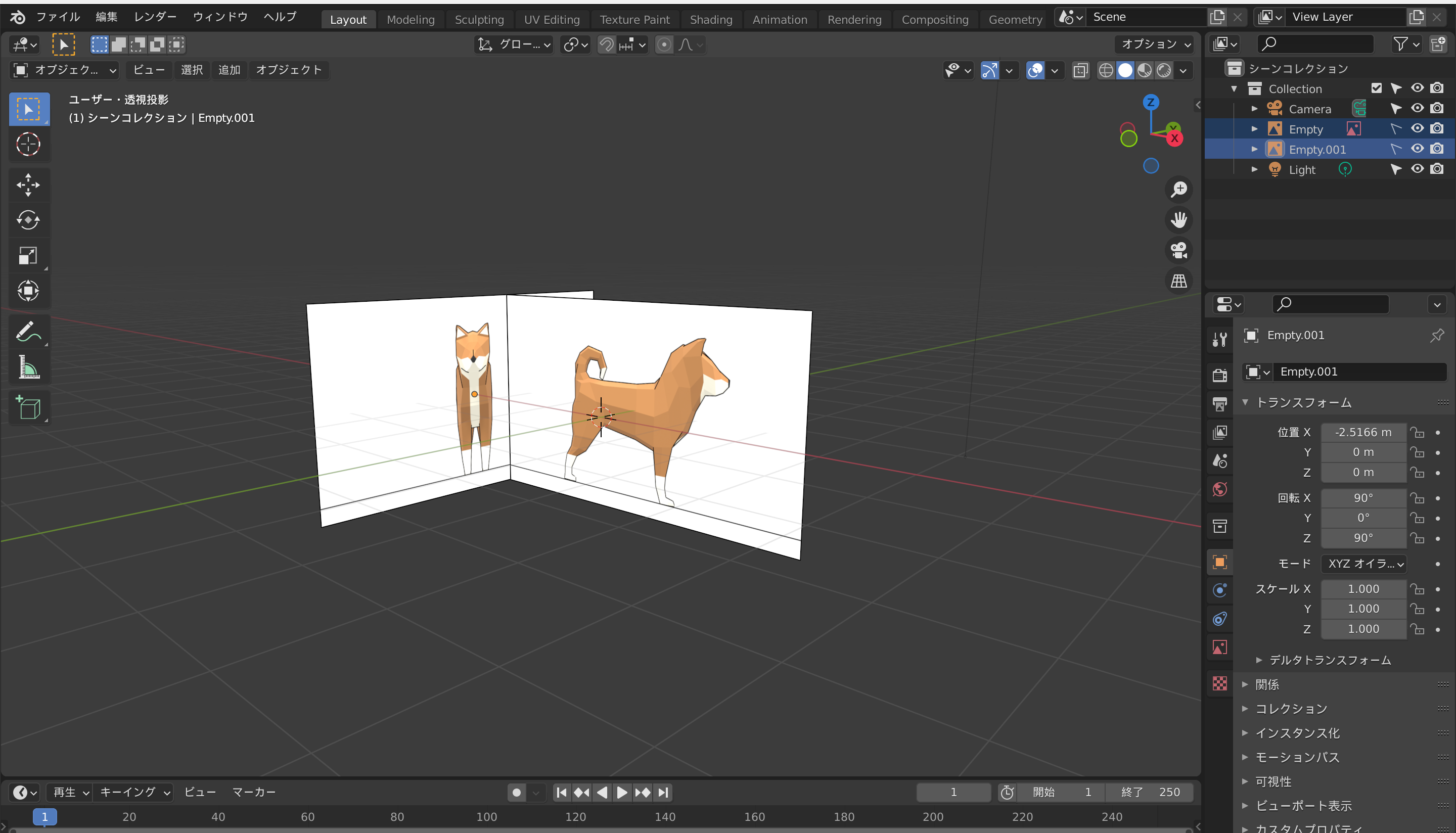1456x833 pixels.
Task: Select the Measure tool
Action: (x=29, y=367)
